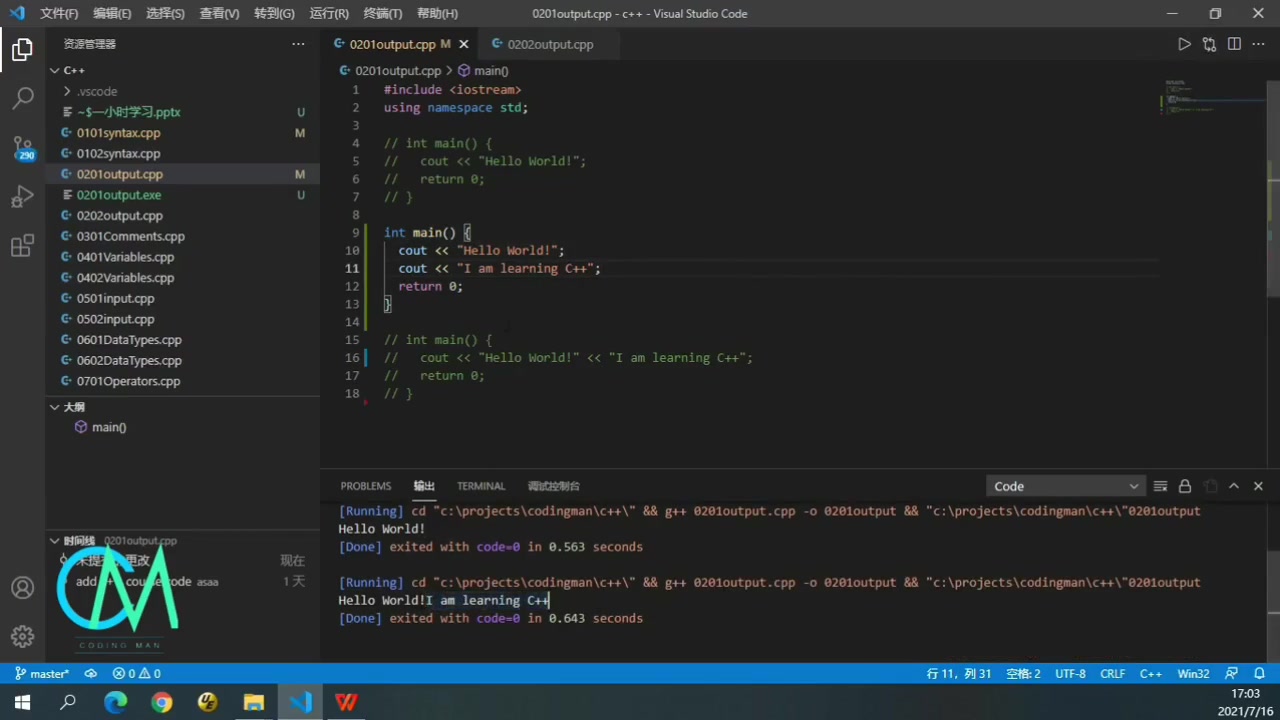The width and height of the screenshot is (1280, 720).
Task: Select the 输出 panel tab
Action: [424, 486]
